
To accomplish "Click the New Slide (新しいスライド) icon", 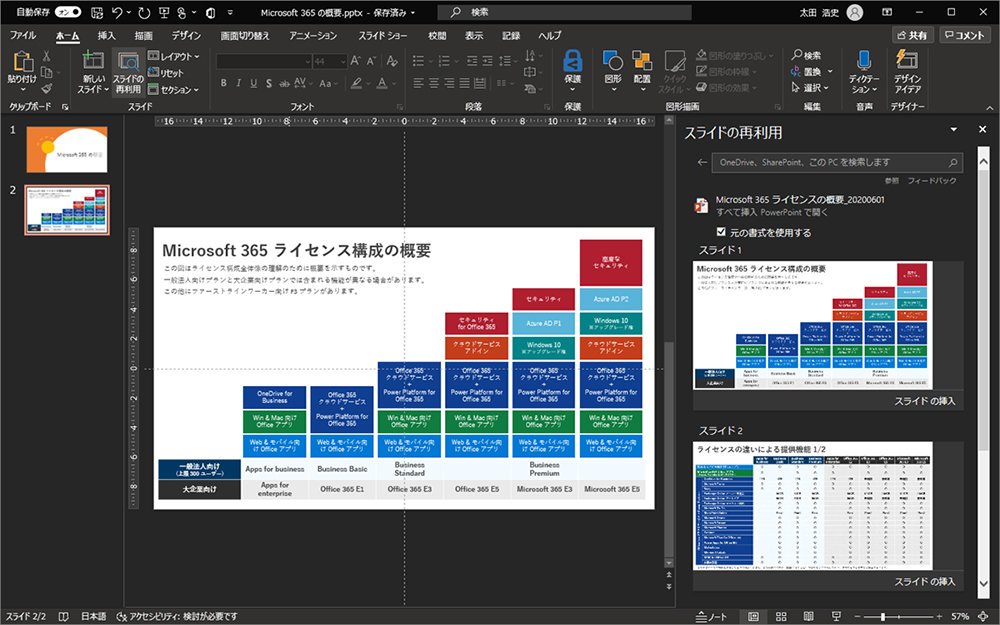I will pos(93,61).
